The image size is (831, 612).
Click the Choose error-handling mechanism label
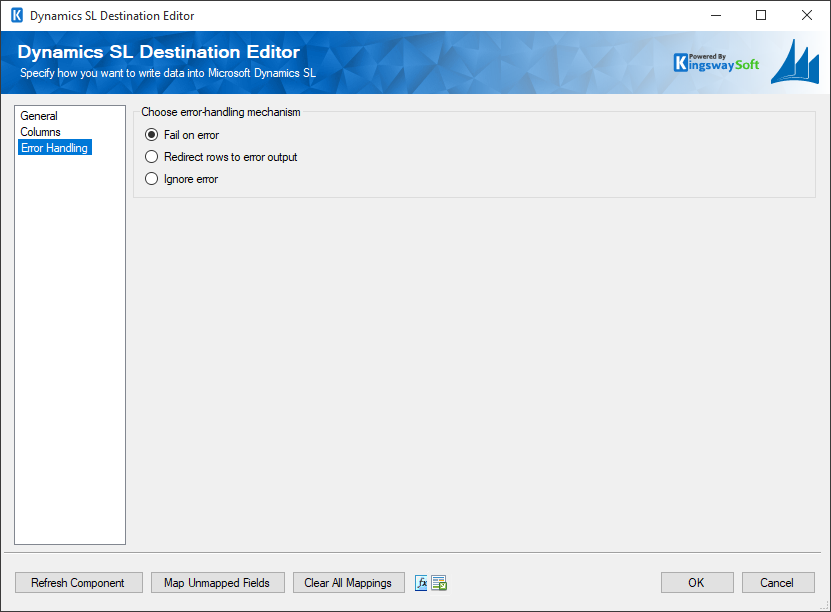pos(220,112)
